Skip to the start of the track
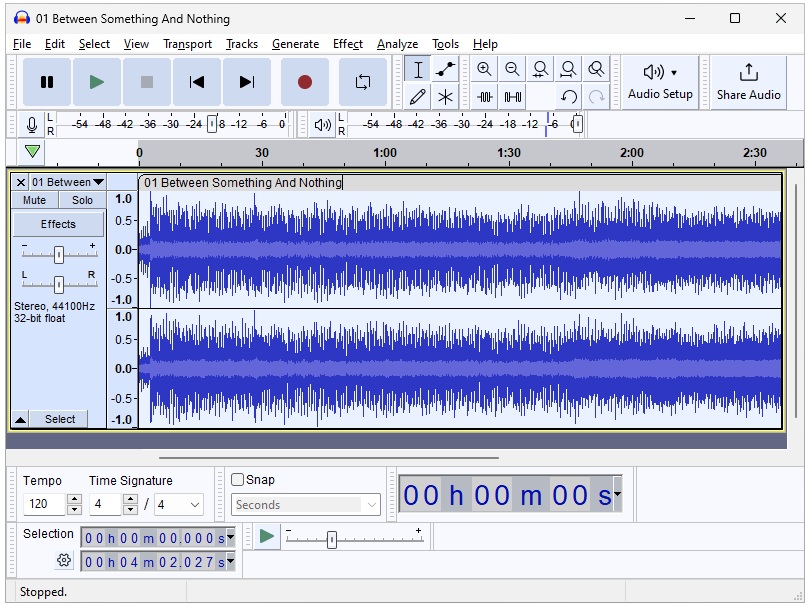This screenshot has height=610, width=812. point(197,82)
